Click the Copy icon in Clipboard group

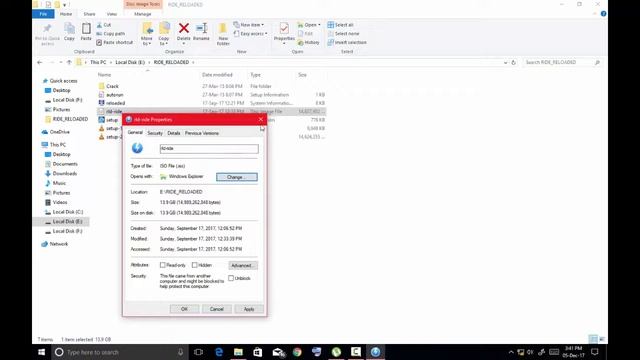(x=69, y=32)
